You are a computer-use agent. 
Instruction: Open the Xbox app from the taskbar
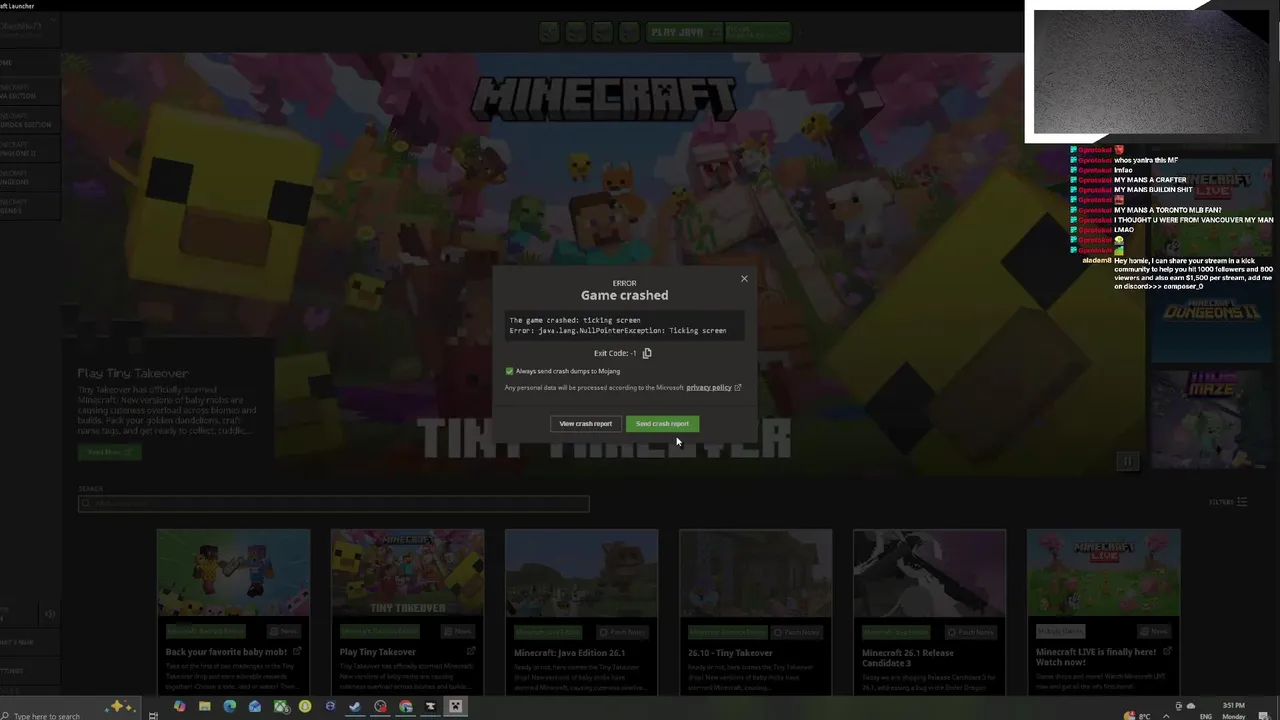point(280,707)
